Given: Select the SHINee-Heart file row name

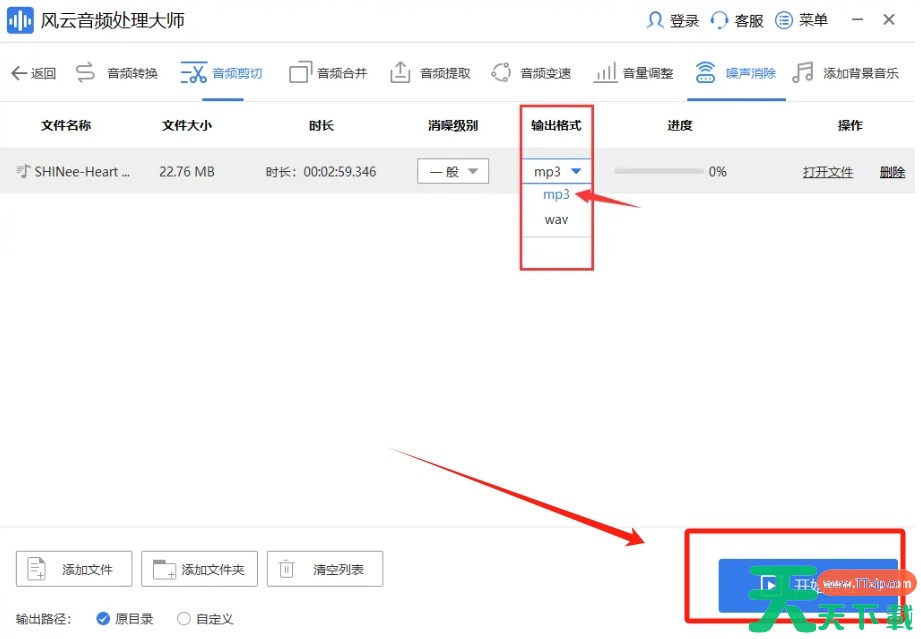Looking at the screenshot, I should click(x=82, y=172).
